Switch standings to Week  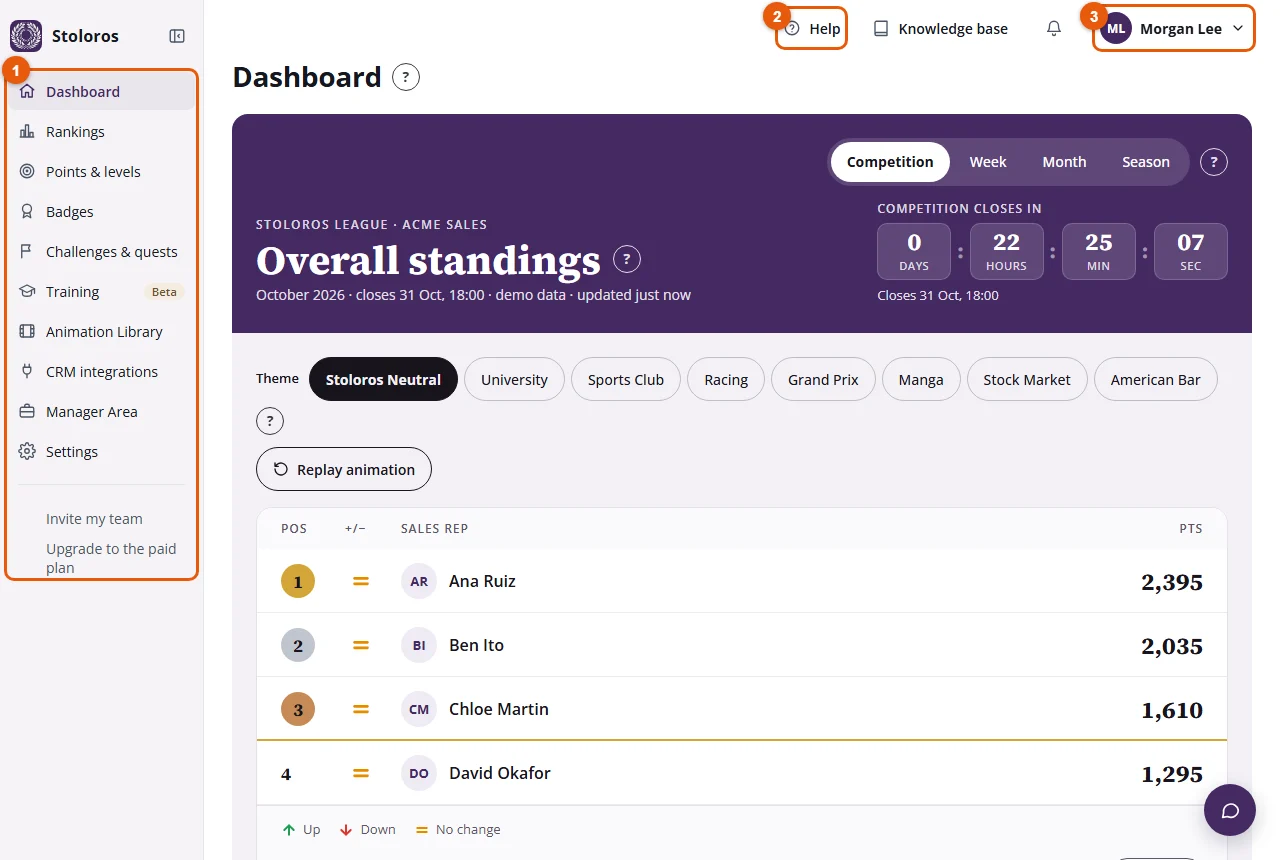click(988, 162)
